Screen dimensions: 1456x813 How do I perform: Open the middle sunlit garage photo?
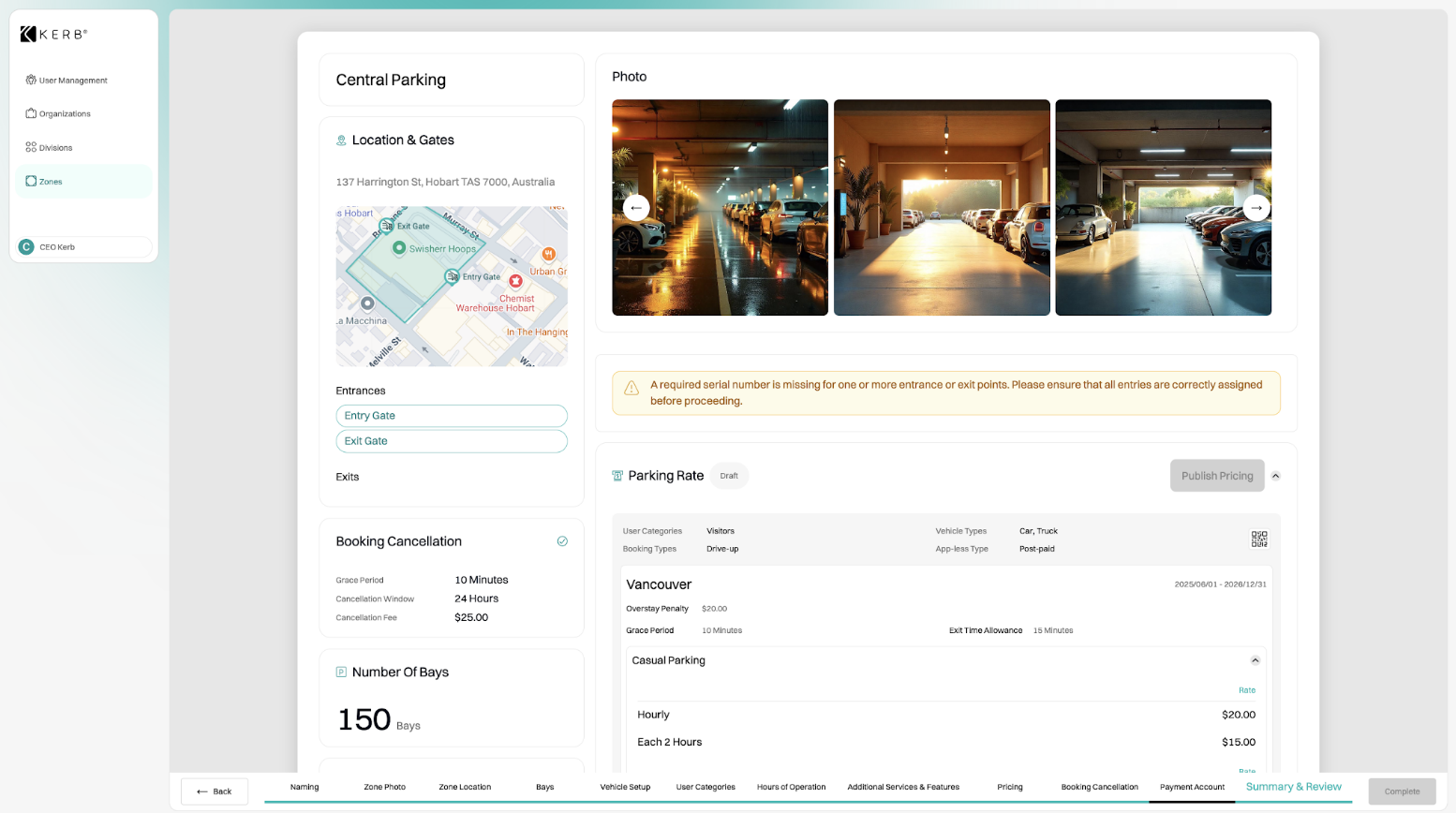(942, 208)
